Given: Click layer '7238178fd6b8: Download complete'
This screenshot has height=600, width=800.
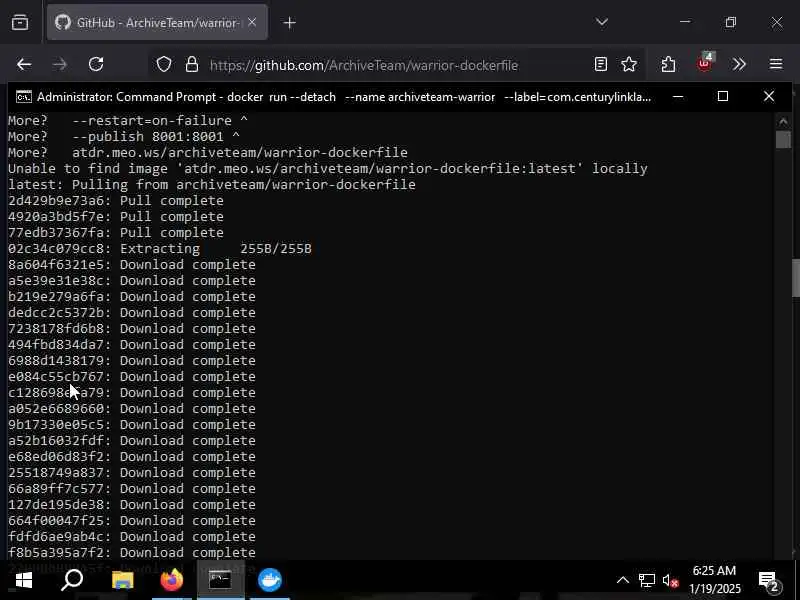Looking at the screenshot, I should pos(132,328).
